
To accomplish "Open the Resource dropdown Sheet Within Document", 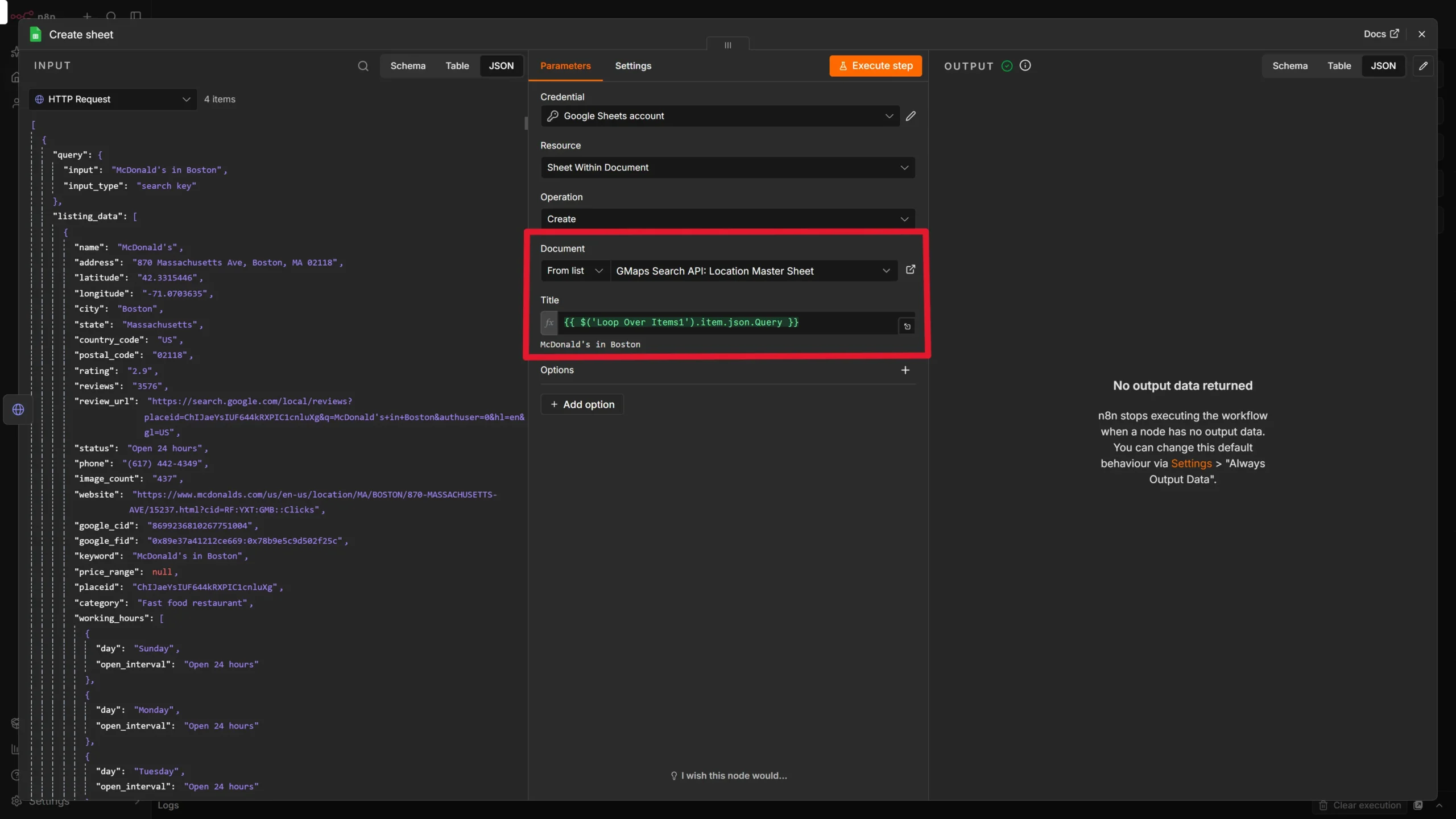I will (x=727, y=168).
